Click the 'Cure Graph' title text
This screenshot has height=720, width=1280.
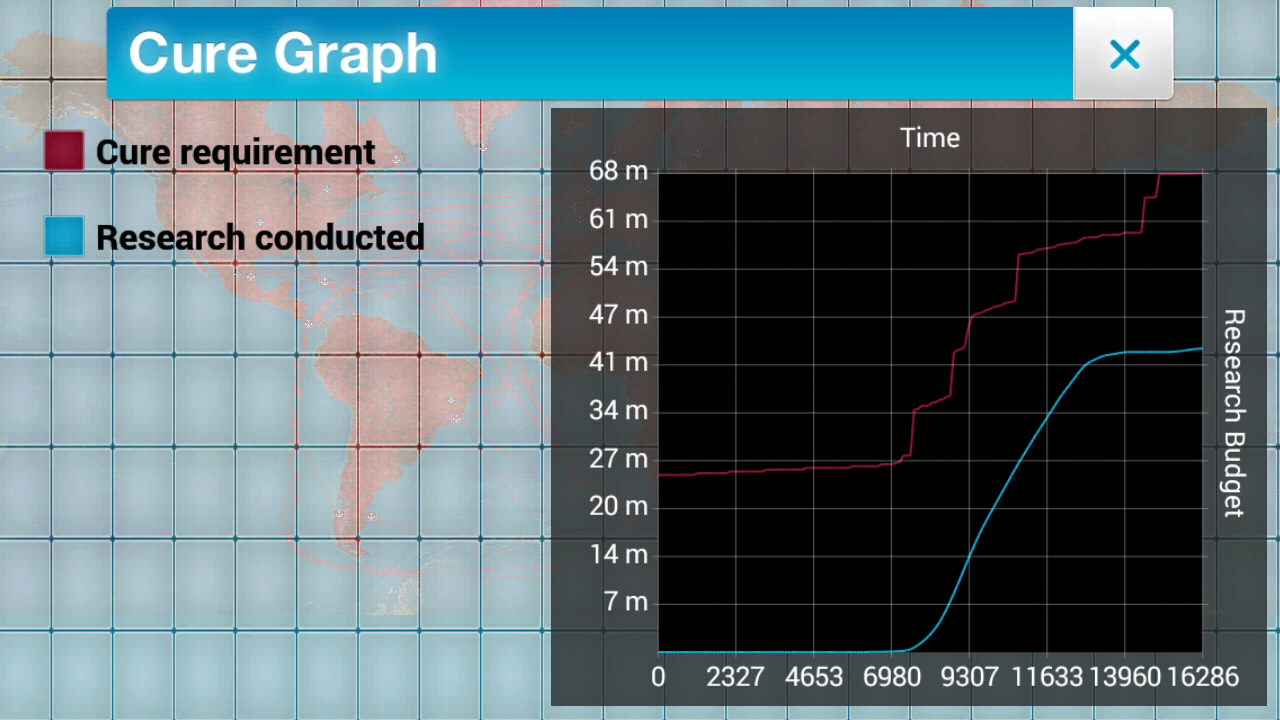283,53
